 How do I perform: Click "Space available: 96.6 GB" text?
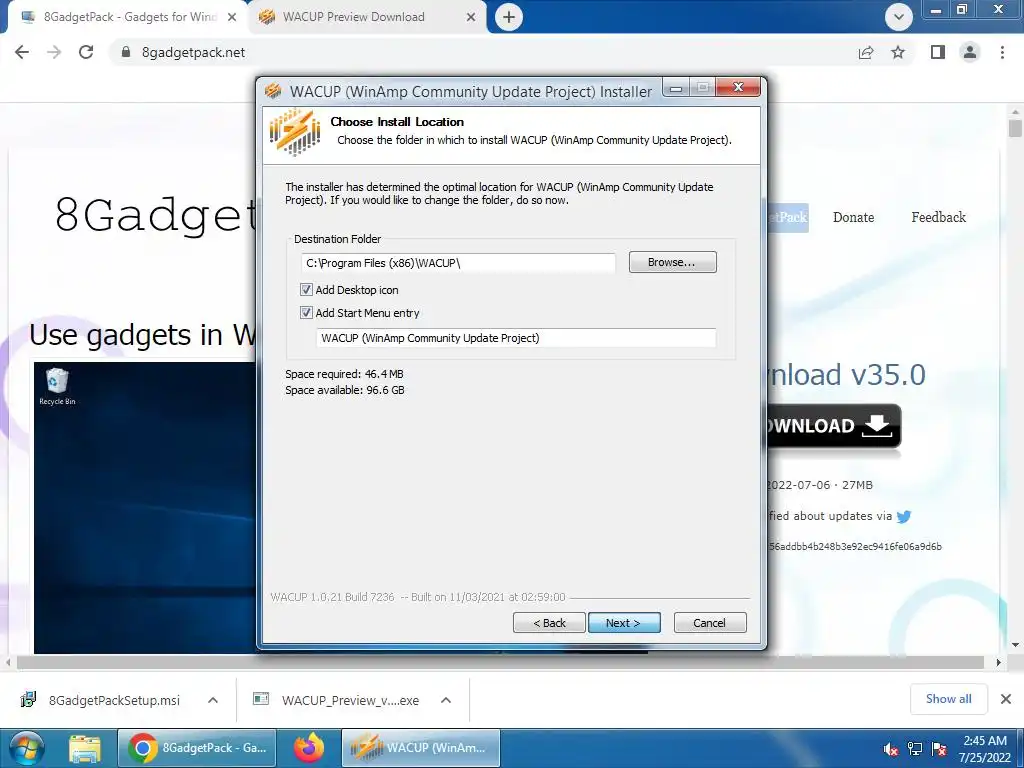click(x=345, y=390)
